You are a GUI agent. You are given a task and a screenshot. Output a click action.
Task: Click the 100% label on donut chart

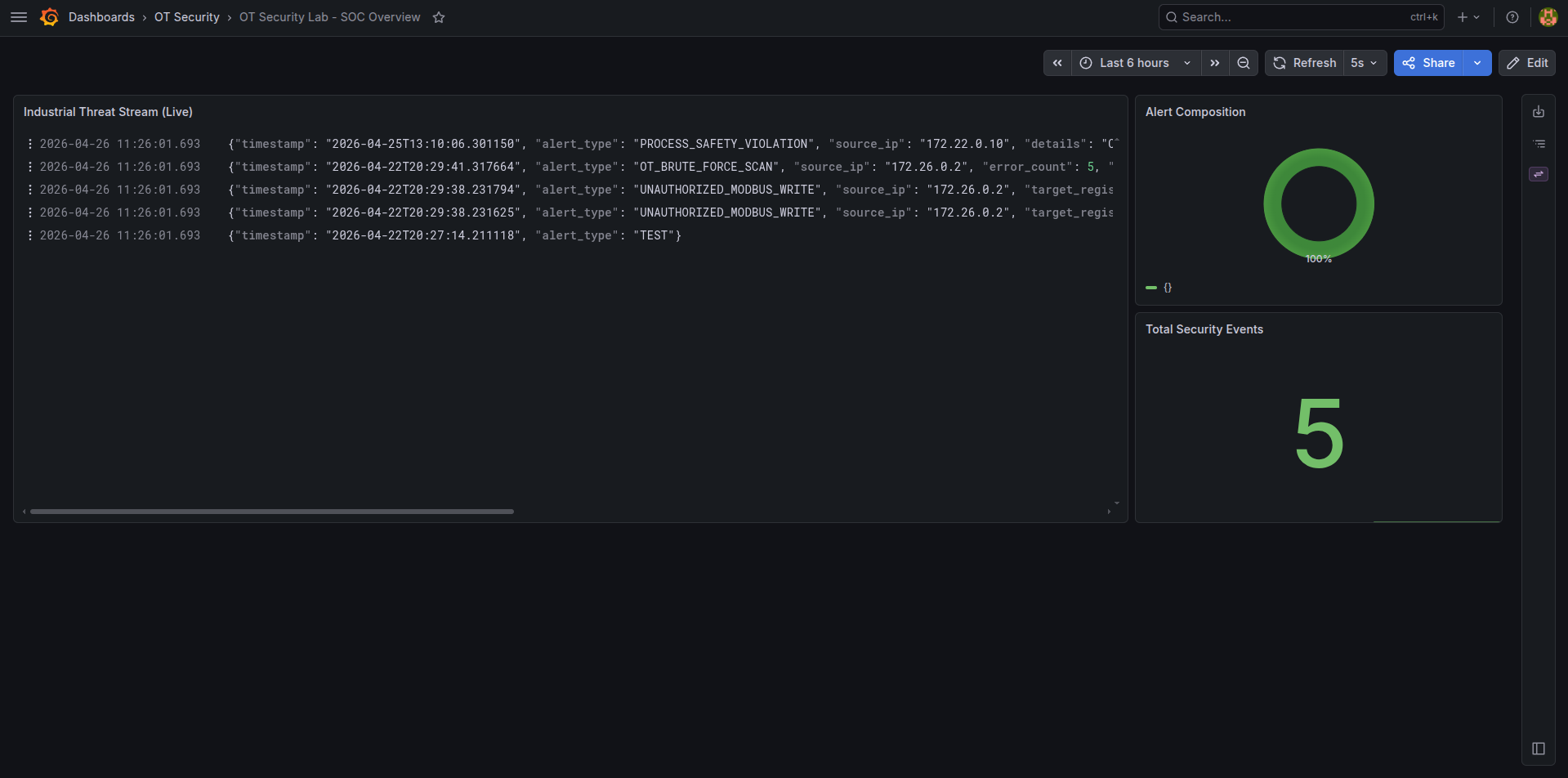click(x=1319, y=259)
